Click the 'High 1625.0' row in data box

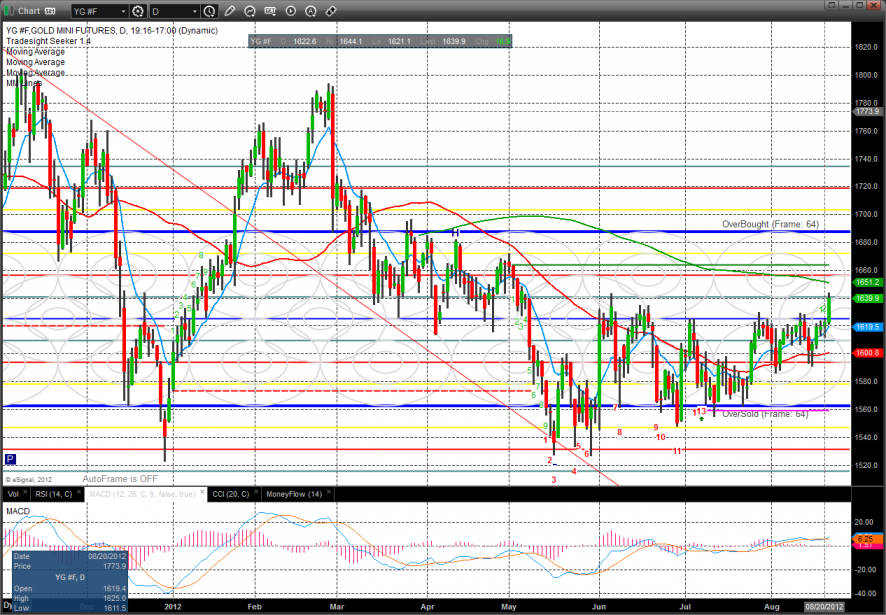click(70, 598)
